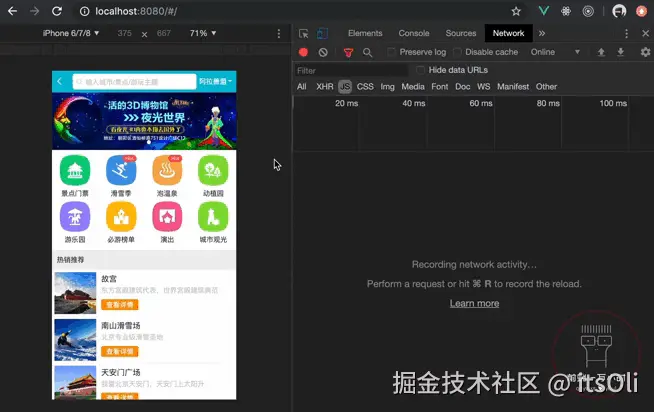Export HAR file with download arrow
The image size is (654, 412).
click(x=621, y=52)
